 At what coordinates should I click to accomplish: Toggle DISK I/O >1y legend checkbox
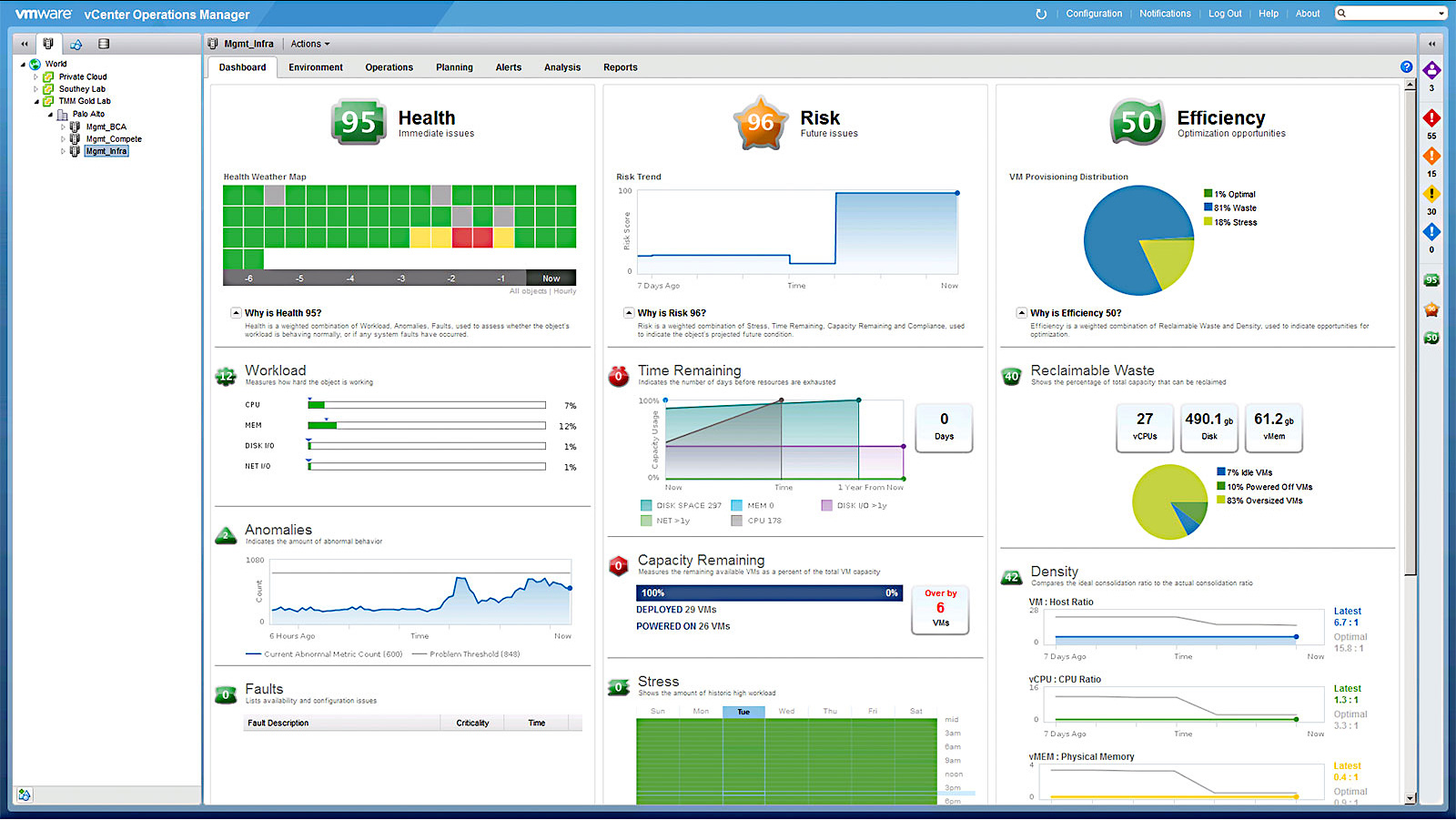(x=826, y=505)
